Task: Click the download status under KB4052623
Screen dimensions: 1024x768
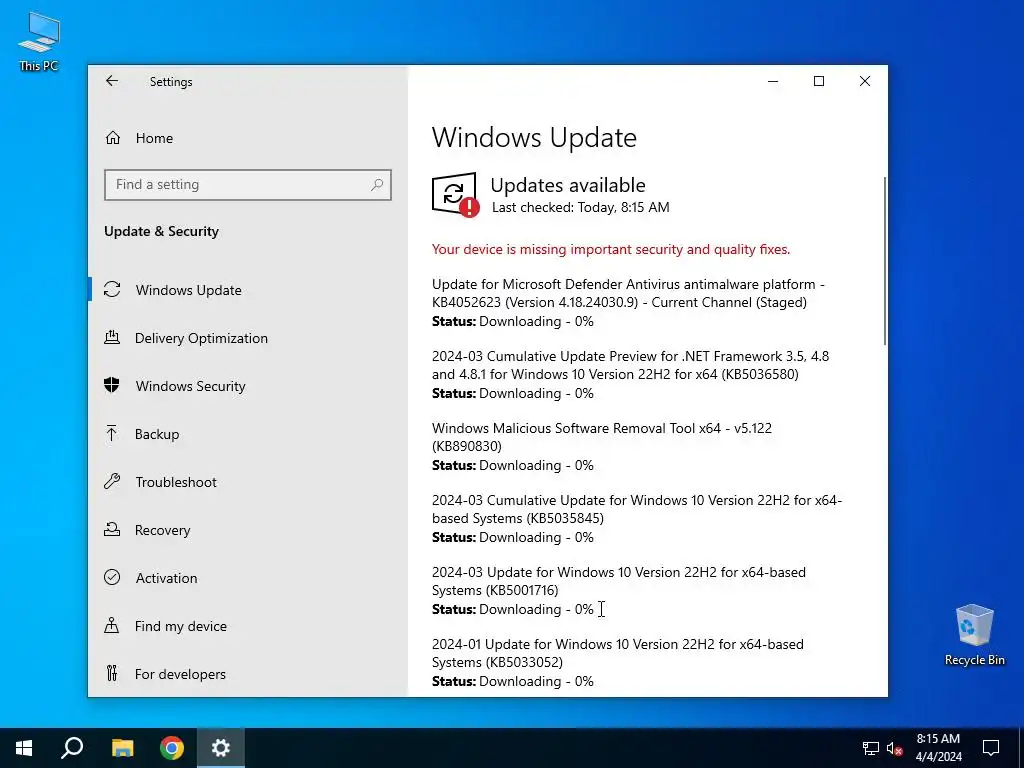Action: coord(513,321)
